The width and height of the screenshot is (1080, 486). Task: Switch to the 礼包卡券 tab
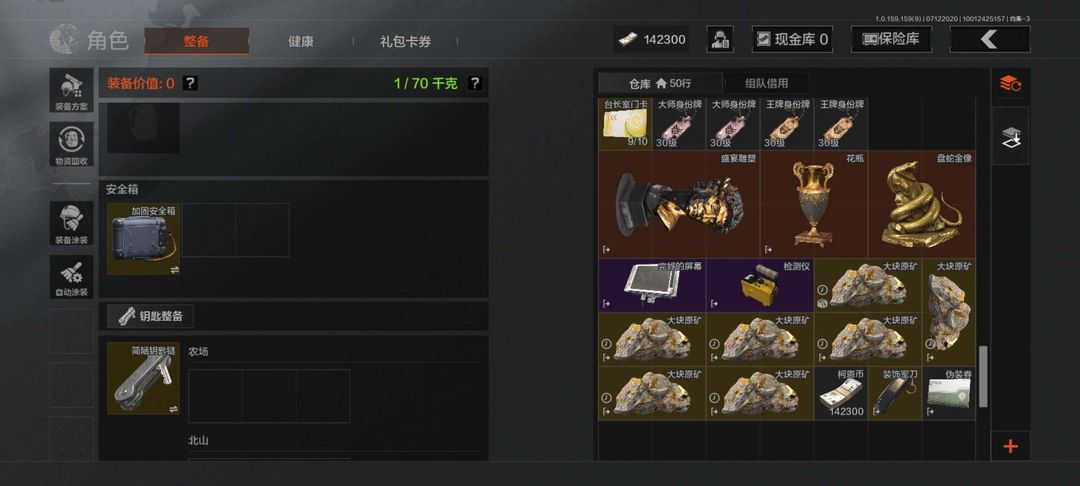coord(405,41)
